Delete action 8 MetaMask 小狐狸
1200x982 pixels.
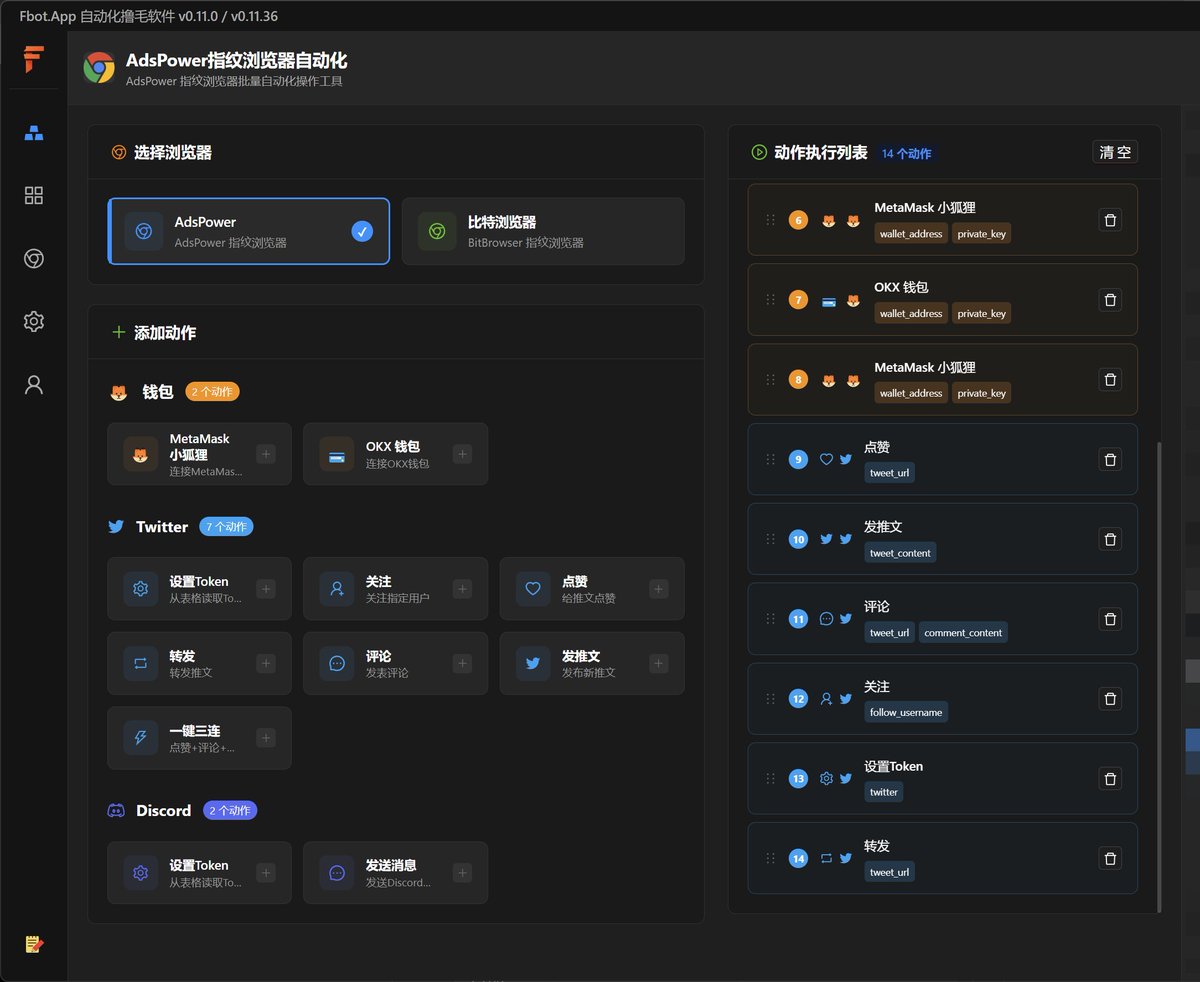pyautogui.click(x=1110, y=379)
